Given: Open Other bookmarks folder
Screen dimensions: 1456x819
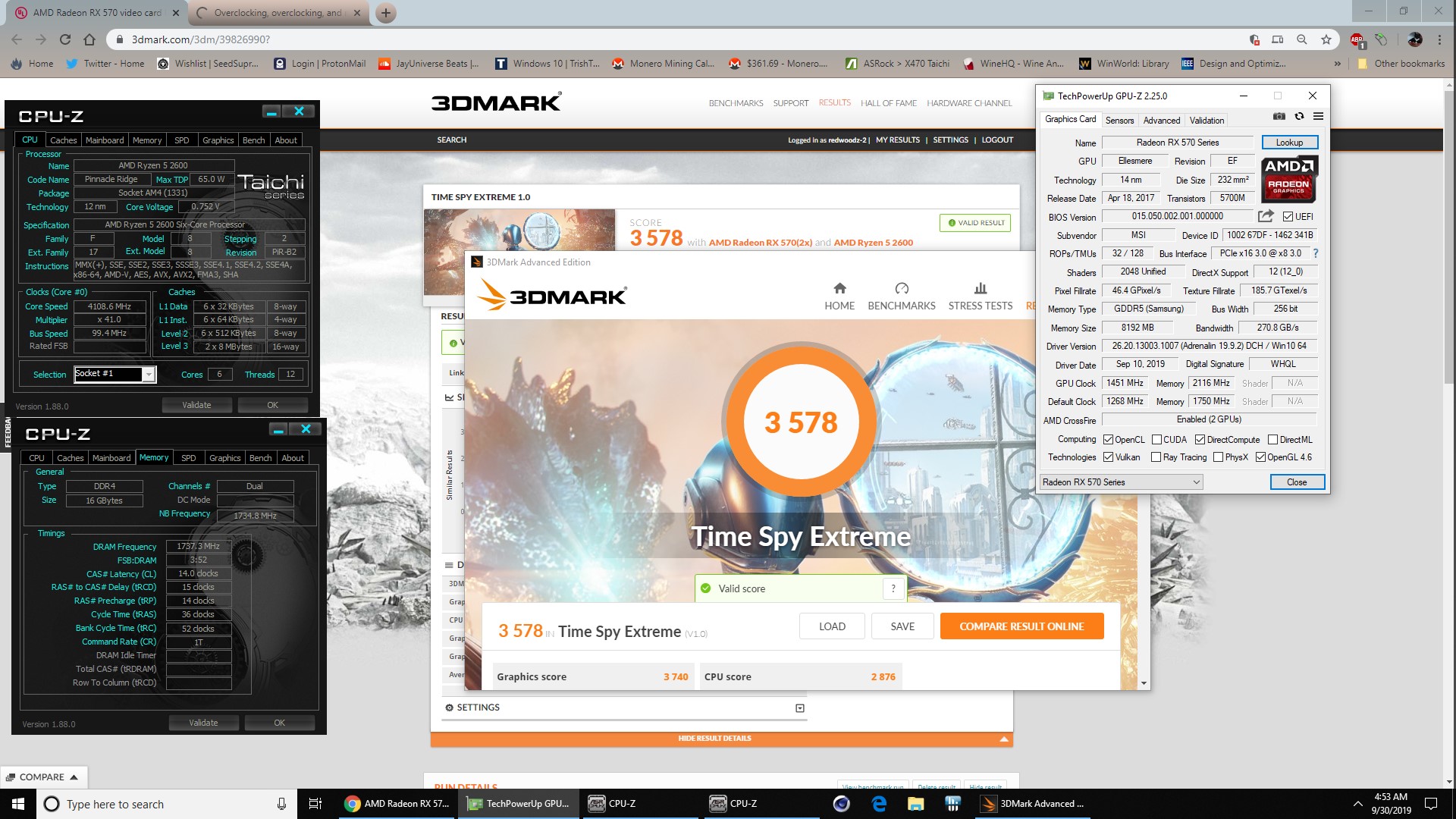Looking at the screenshot, I should [x=1401, y=64].
